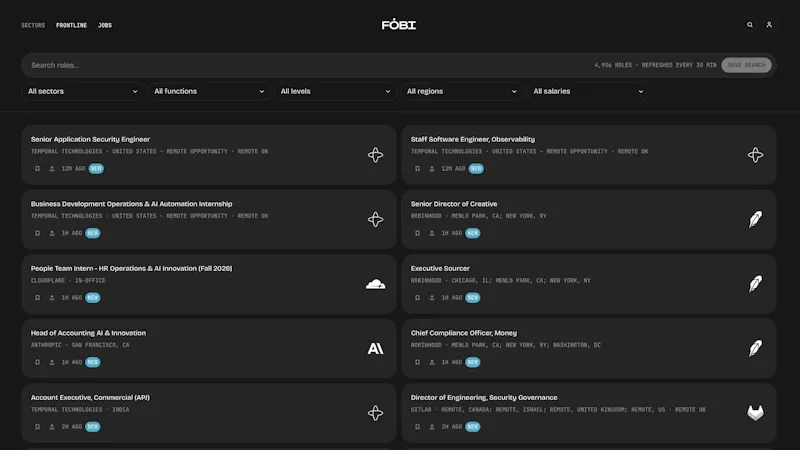Click Temporal logo on Staff Software Engineer card
The image size is (800, 450).
point(756,155)
